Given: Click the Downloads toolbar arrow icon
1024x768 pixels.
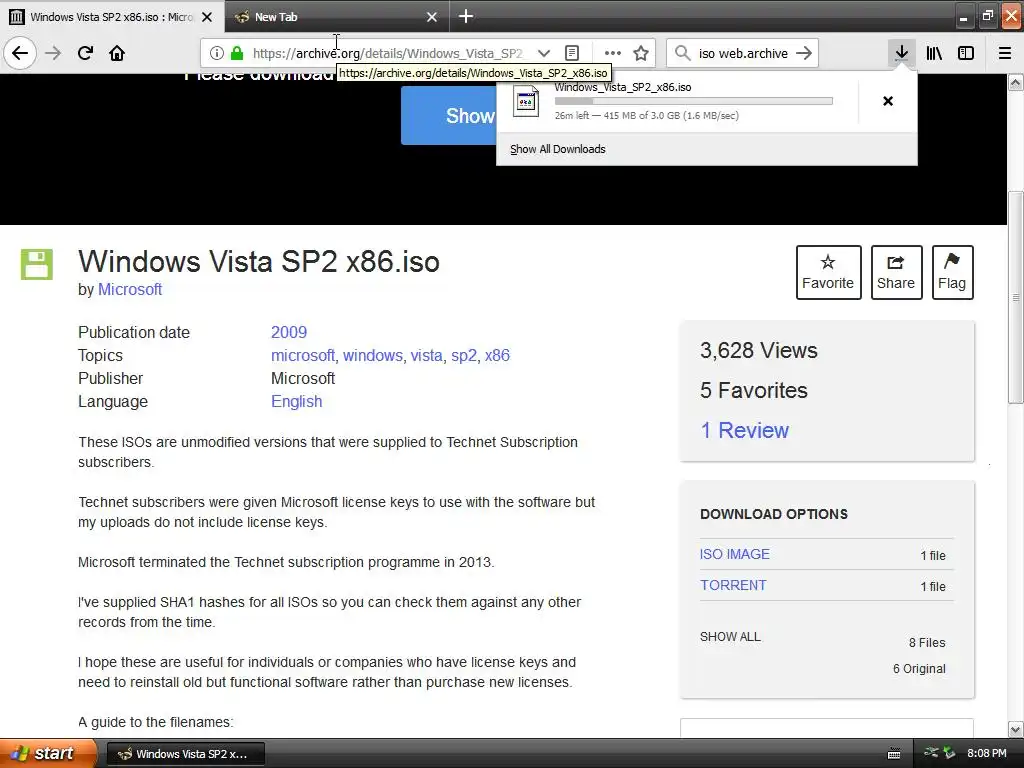Looking at the screenshot, I should [x=901, y=53].
